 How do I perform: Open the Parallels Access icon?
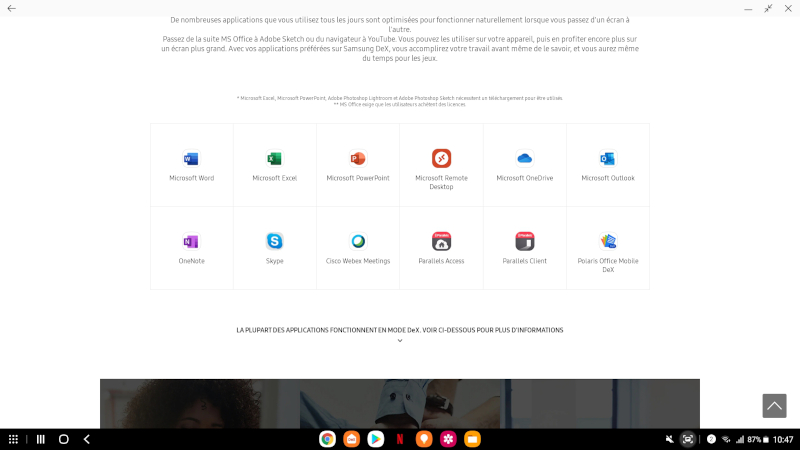[441, 241]
